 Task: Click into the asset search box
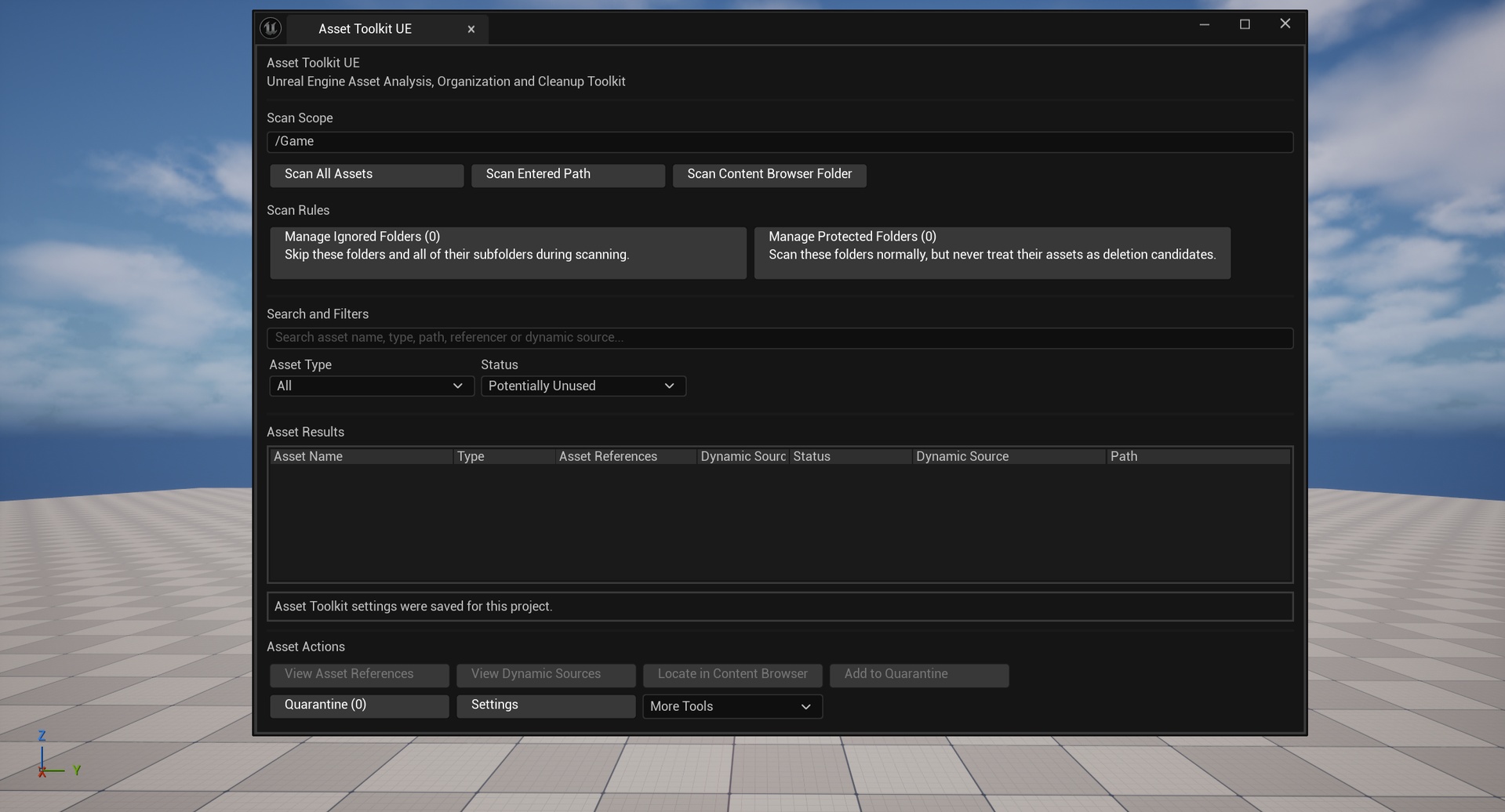click(780, 338)
